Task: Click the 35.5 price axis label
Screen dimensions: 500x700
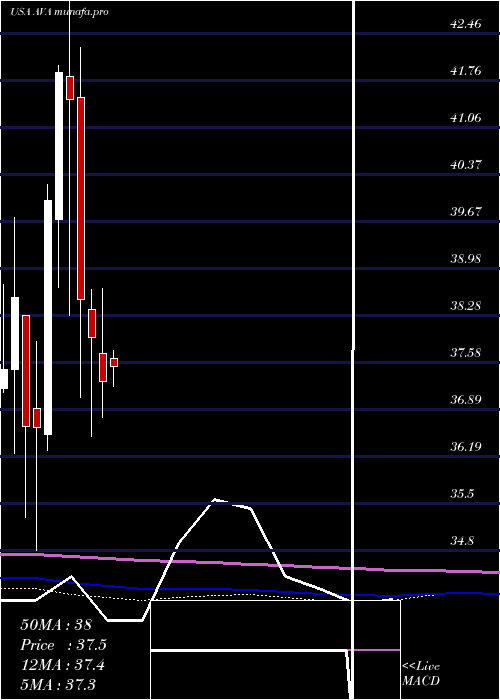Action: (x=462, y=494)
